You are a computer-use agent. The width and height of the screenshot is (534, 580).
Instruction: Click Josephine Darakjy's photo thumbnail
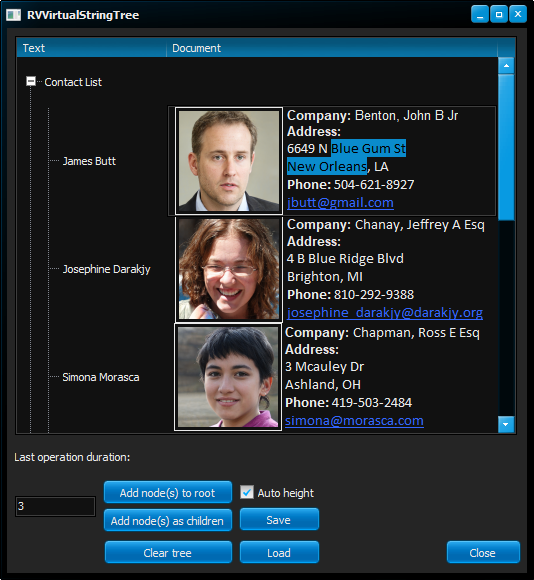(229, 269)
